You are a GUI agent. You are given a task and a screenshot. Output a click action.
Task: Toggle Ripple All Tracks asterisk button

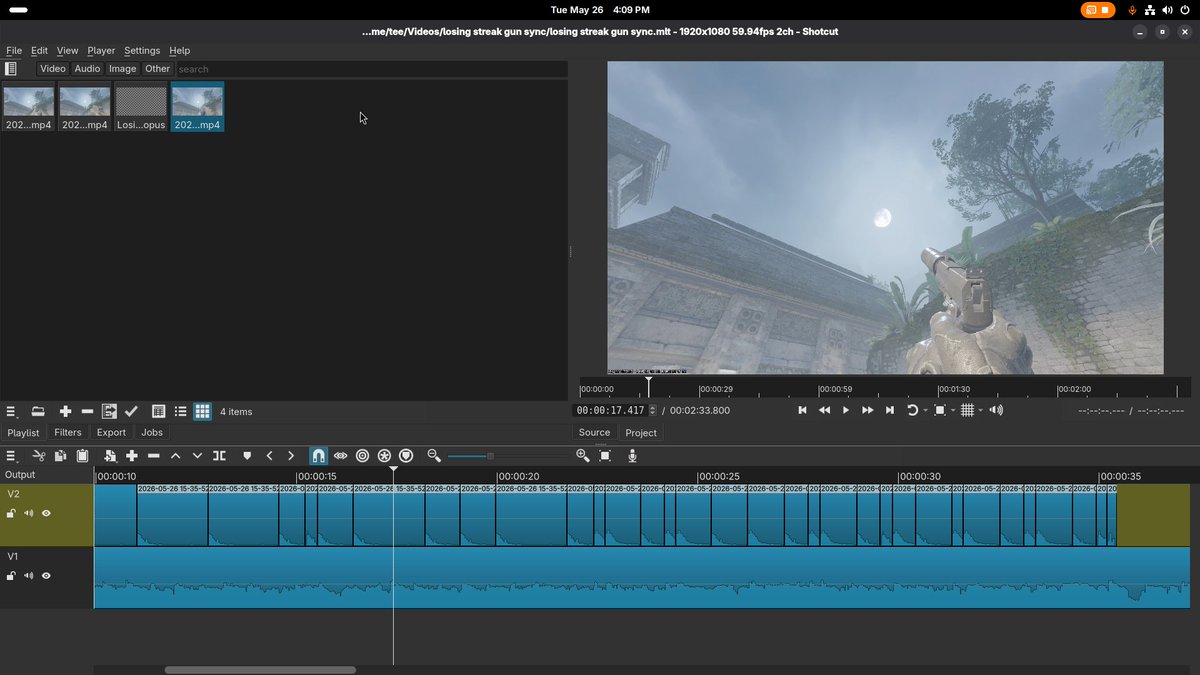(384, 456)
